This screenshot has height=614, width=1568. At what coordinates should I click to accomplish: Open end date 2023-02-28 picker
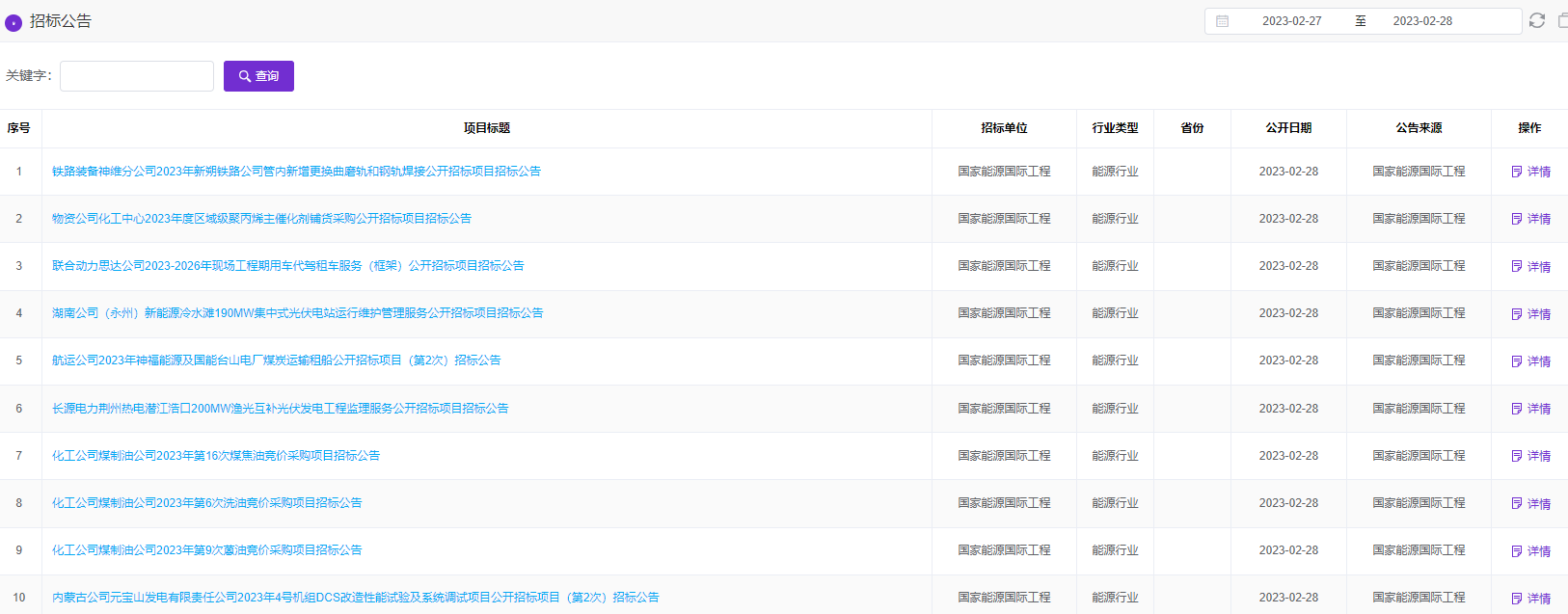point(1421,21)
